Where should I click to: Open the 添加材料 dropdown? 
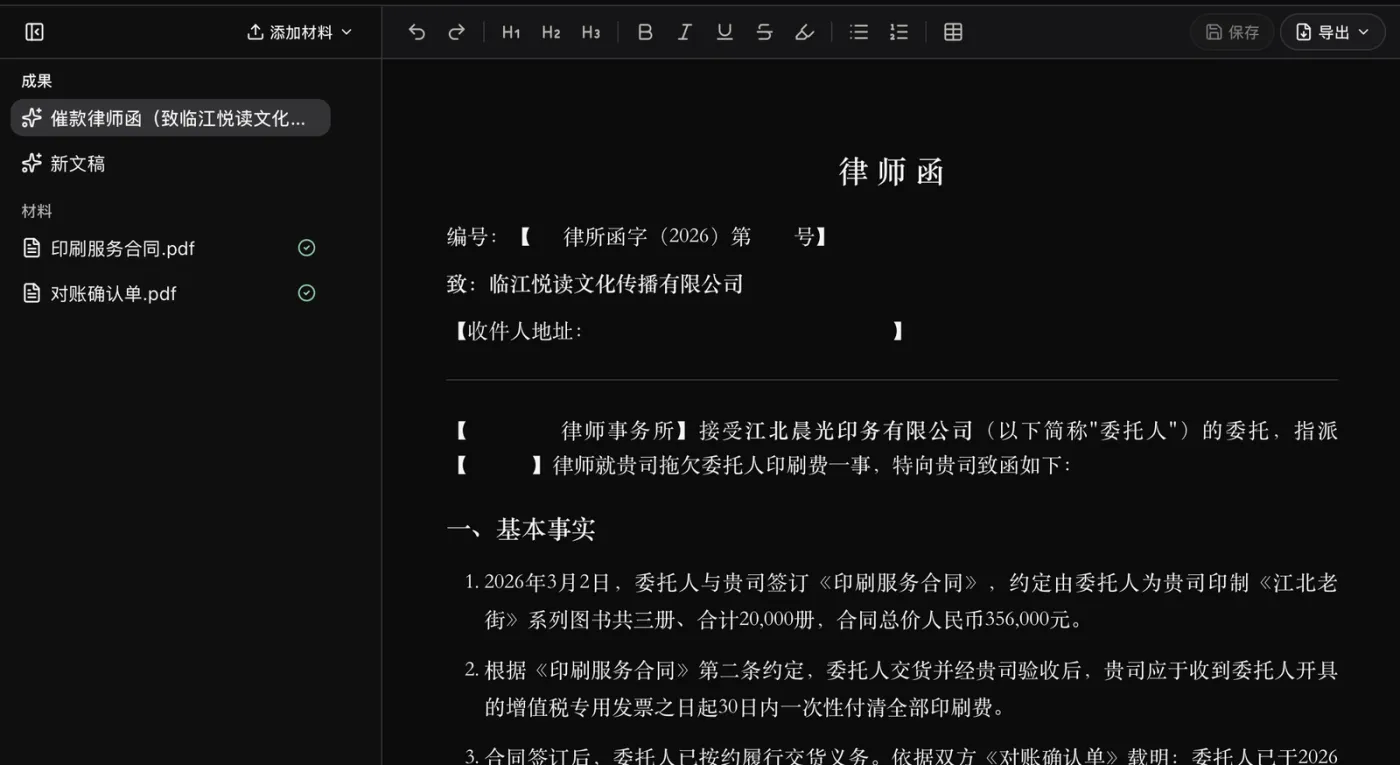point(300,32)
